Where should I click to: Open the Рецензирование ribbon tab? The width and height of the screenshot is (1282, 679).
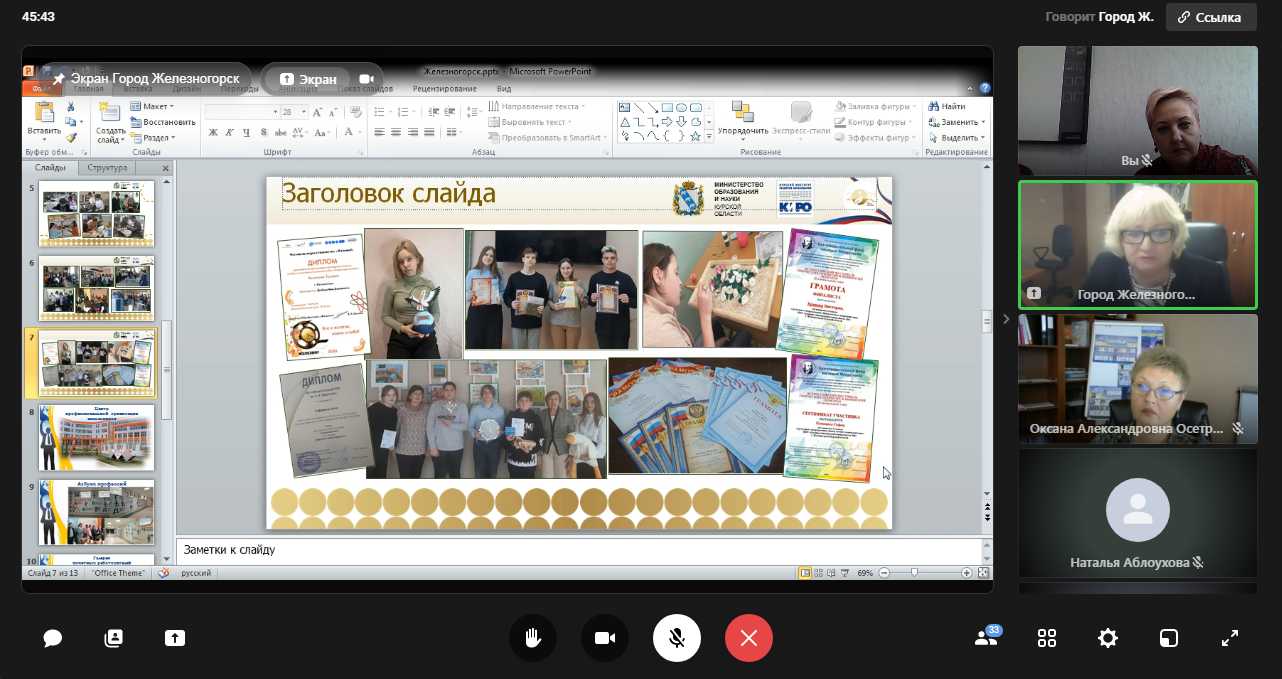[x=444, y=88]
